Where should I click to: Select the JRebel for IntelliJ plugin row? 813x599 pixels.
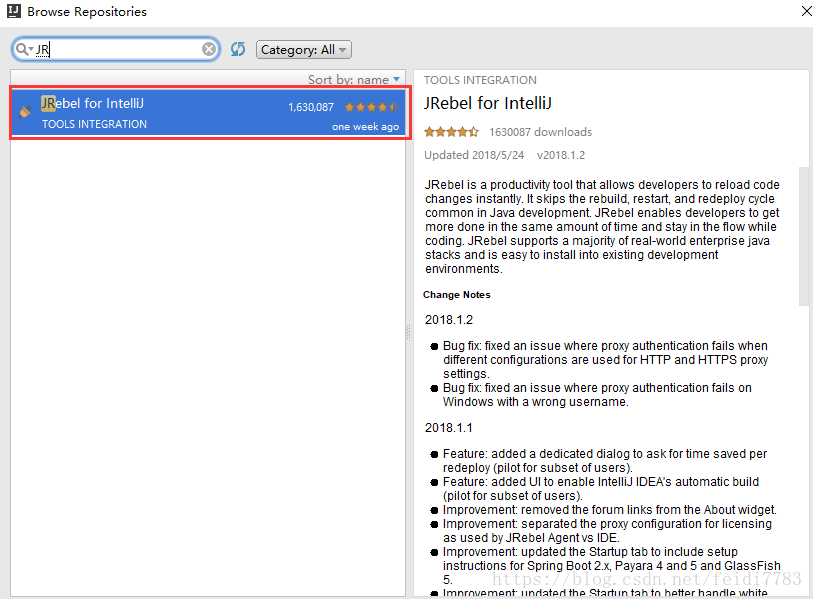point(209,113)
